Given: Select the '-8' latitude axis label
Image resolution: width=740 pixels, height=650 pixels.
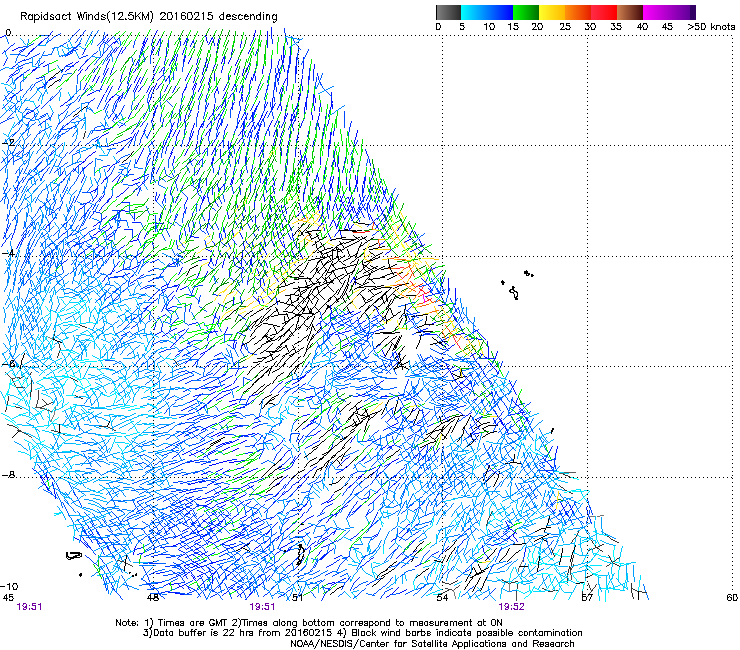Looking at the screenshot, I should (x=8, y=475).
